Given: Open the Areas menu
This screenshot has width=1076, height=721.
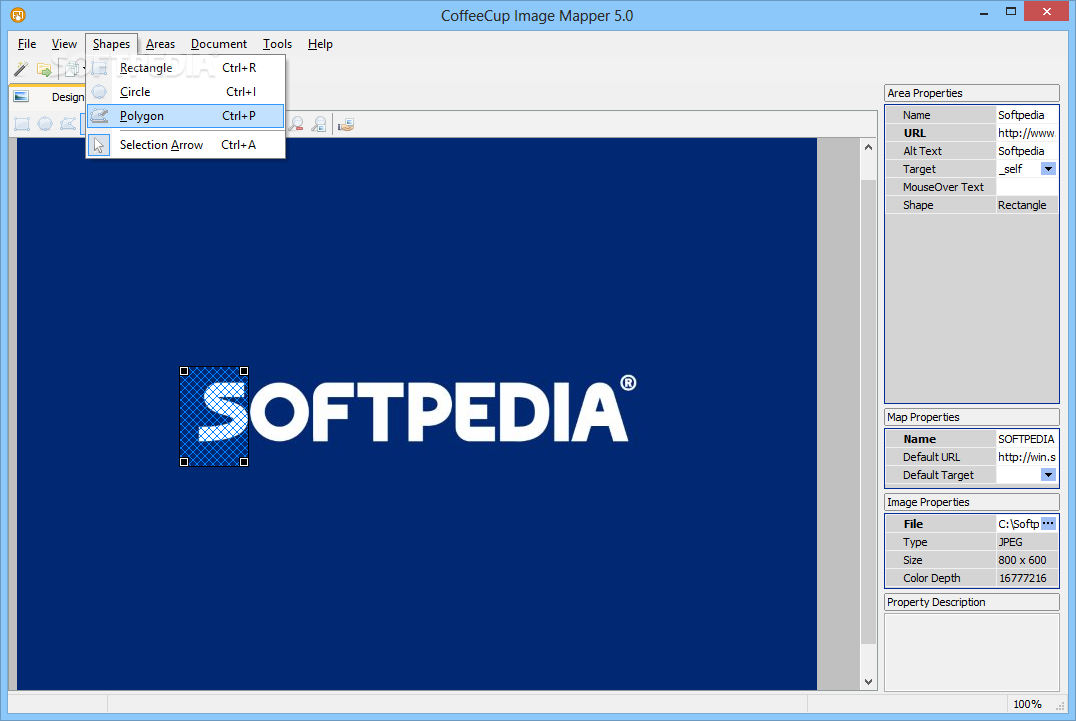Looking at the screenshot, I should [x=160, y=44].
